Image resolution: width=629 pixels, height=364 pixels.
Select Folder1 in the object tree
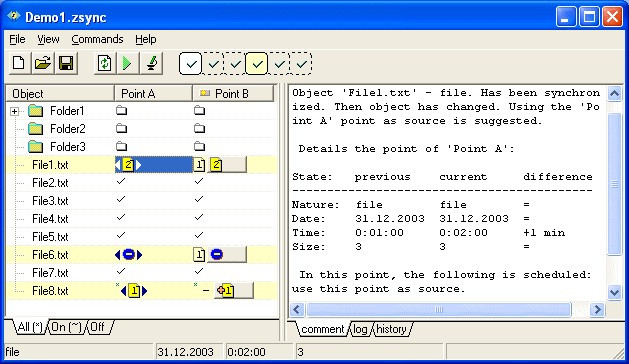tap(67, 111)
